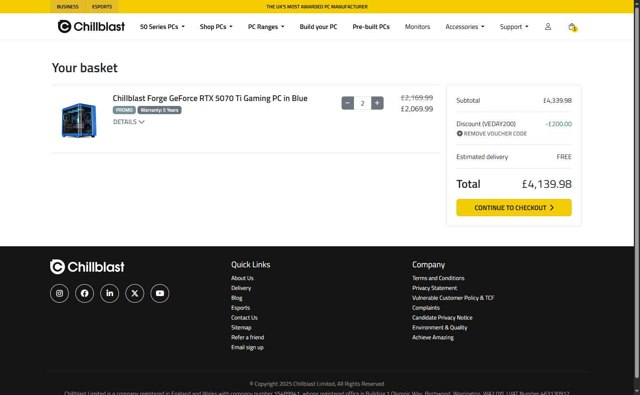Click the total price £4,139.98
Screen dimensions: 640x395
547,184
